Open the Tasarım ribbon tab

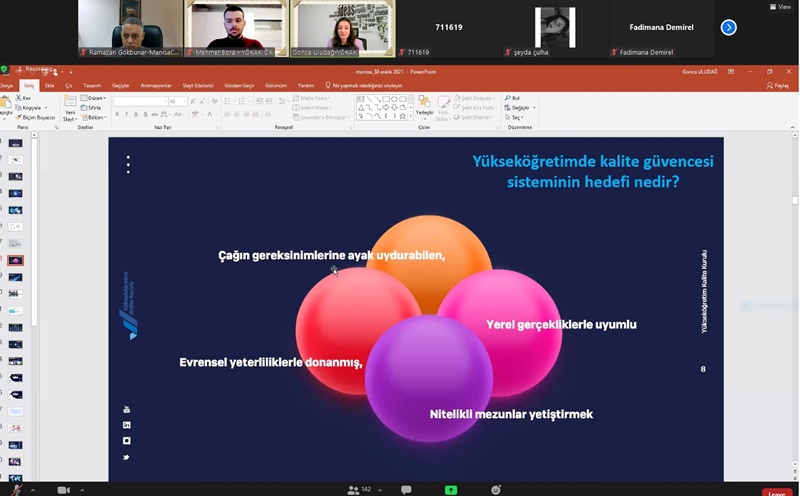pyautogui.click(x=92, y=86)
